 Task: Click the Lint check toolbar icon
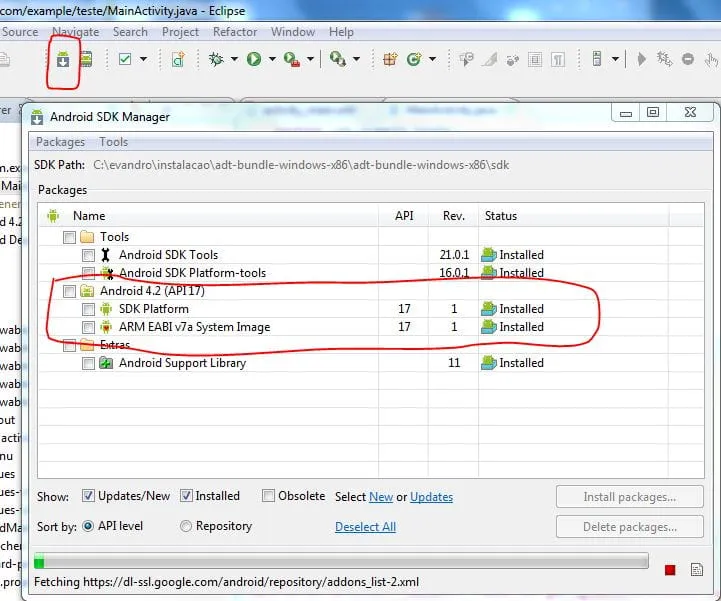125,59
